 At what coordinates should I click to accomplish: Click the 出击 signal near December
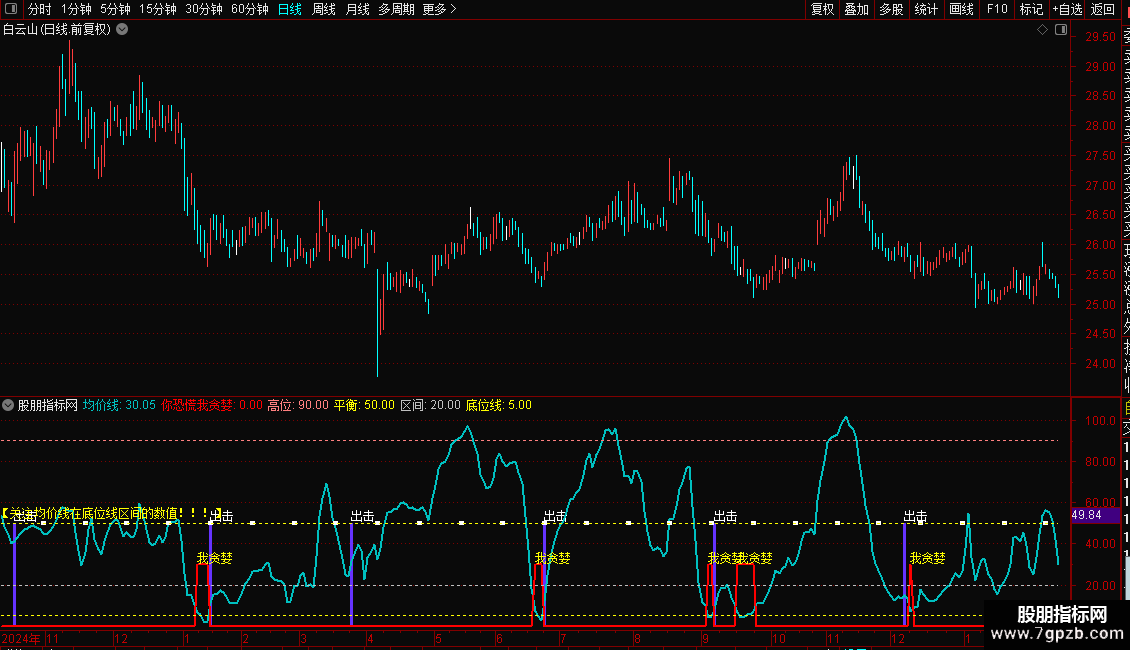[x=915, y=516]
